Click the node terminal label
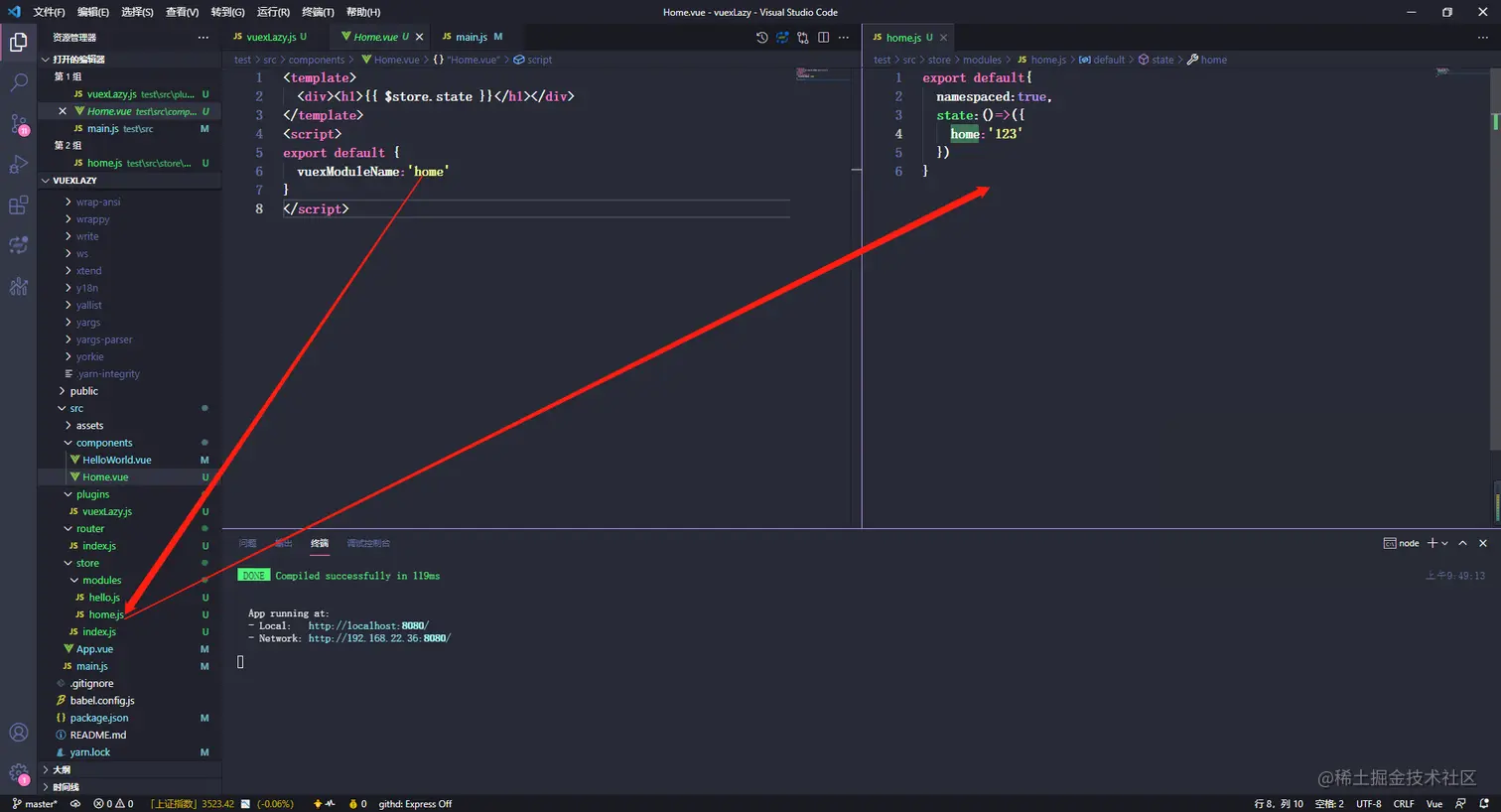The height and width of the screenshot is (812, 1501). tap(1401, 543)
